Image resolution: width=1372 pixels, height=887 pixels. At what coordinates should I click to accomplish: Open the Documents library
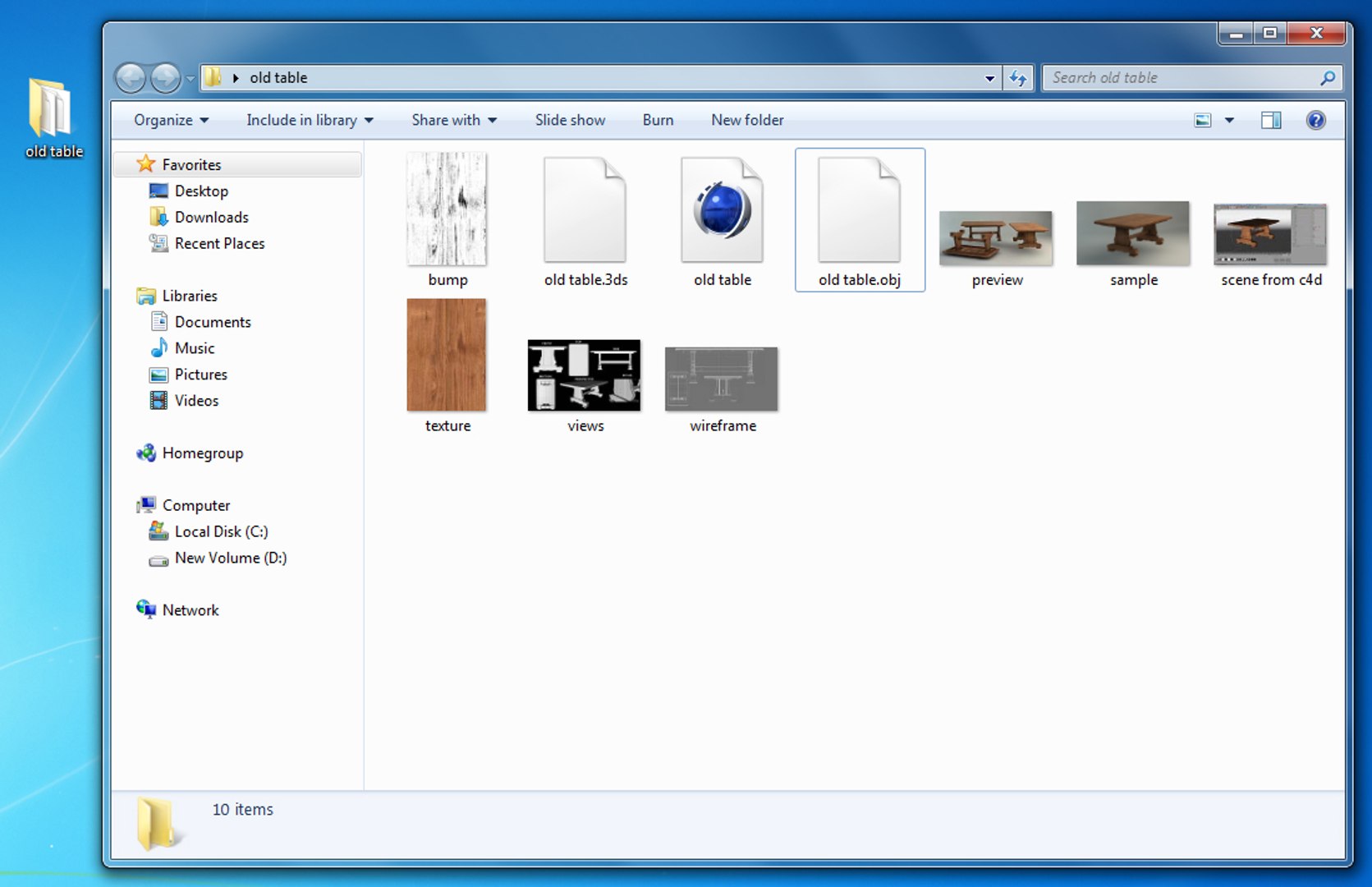pos(213,322)
